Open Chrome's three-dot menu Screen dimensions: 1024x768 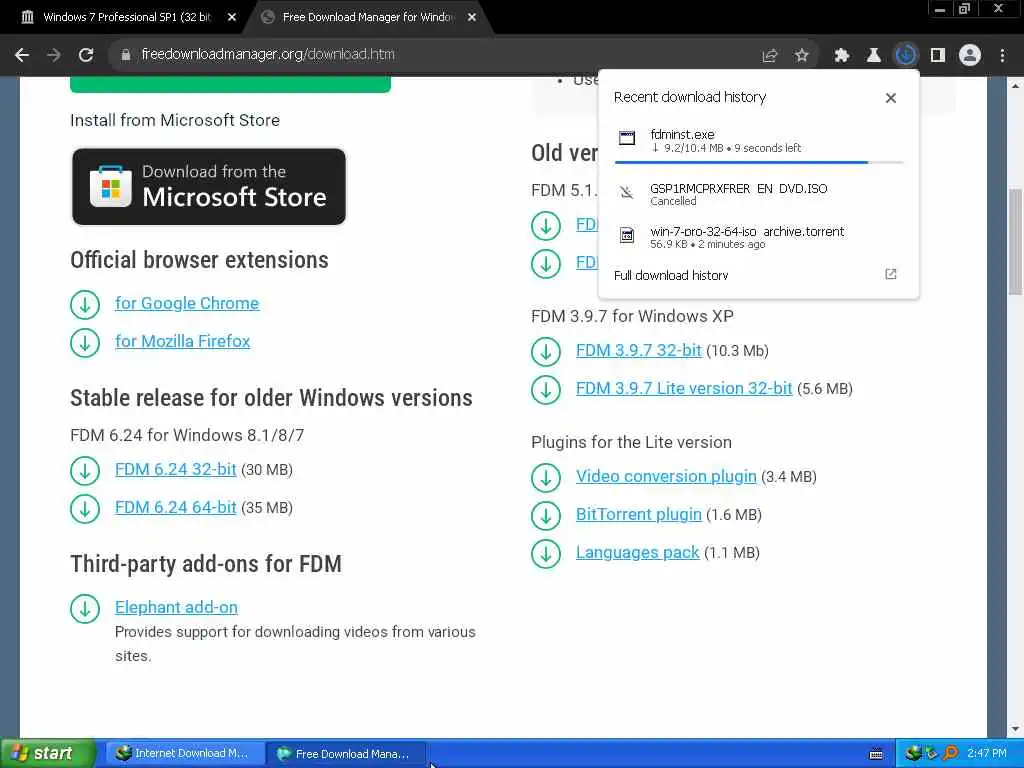coord(1002,56)
